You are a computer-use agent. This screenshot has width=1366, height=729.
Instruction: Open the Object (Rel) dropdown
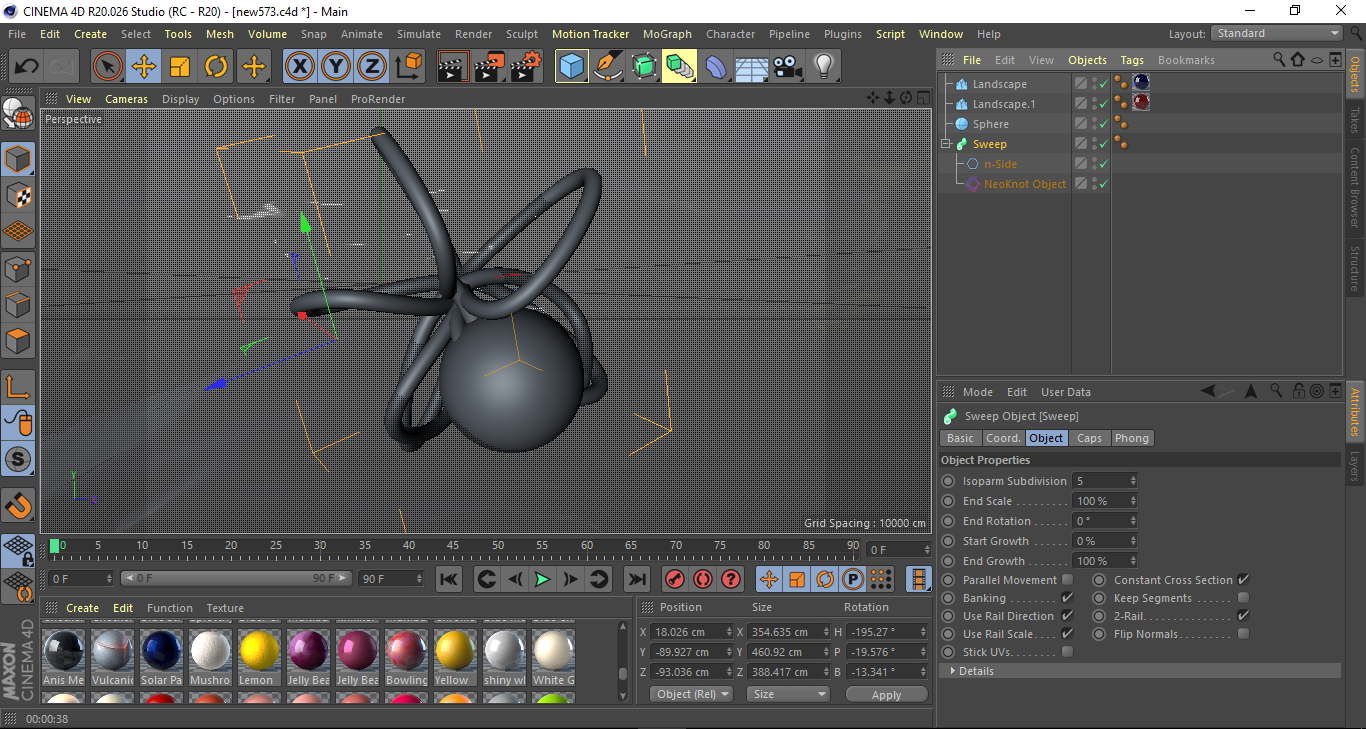690,694
